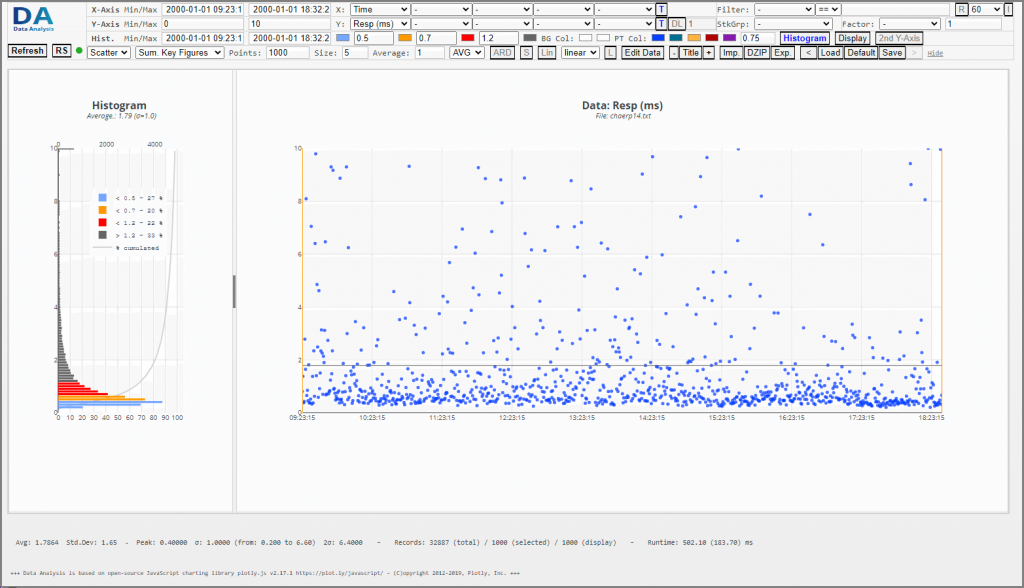The width and height of the screenshot is (1024, 588).
Task: Open the Scatter chart type dropdown
Action: [x=108, y=52]
